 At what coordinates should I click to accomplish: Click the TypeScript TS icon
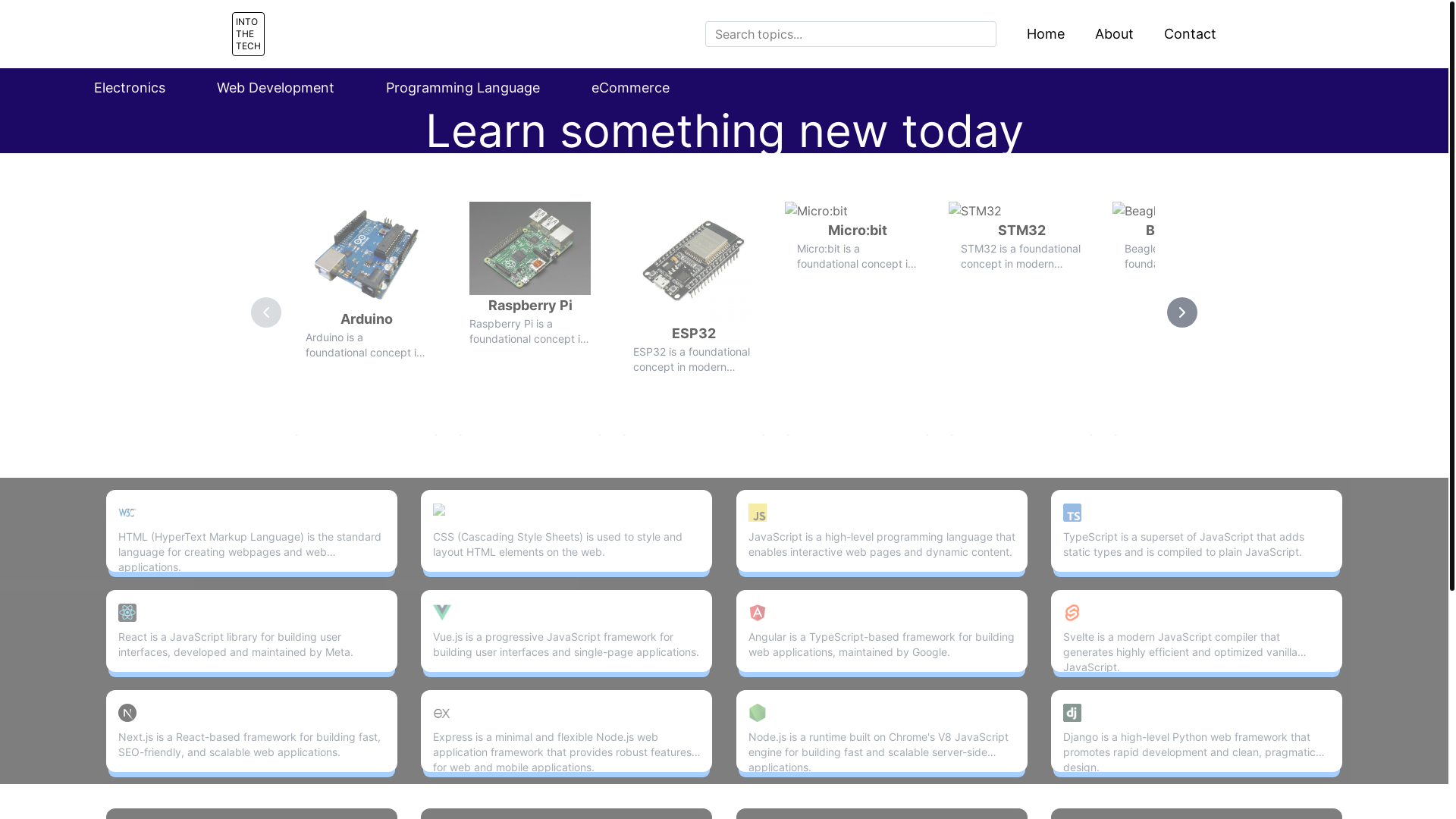[x=1072, y=513]
